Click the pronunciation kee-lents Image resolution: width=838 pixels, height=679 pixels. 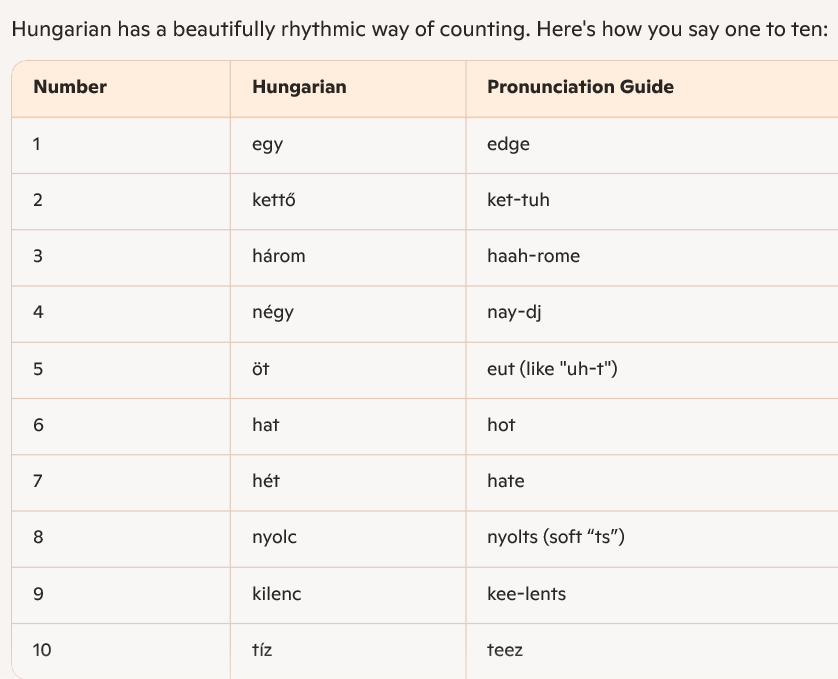(x=526, y=594)
